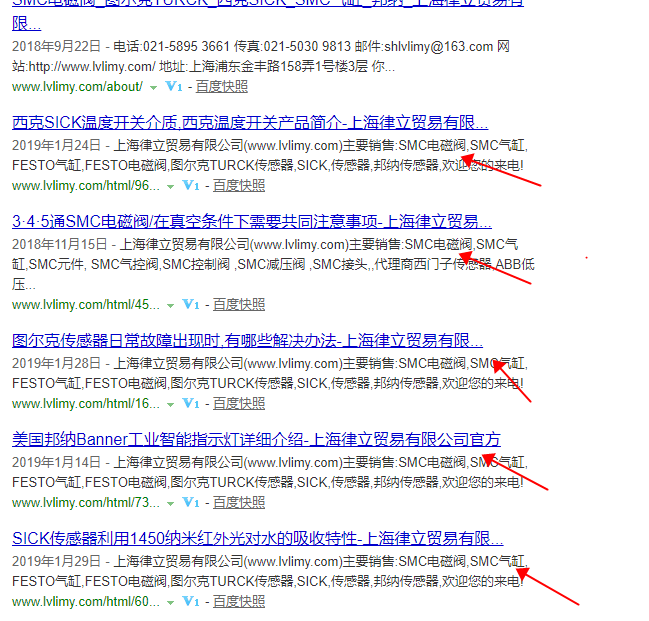Screen dimensions: 649x621
Task: Expand dropdown arrow after lvlimy.com/html/60...
Action: point(170,603)
